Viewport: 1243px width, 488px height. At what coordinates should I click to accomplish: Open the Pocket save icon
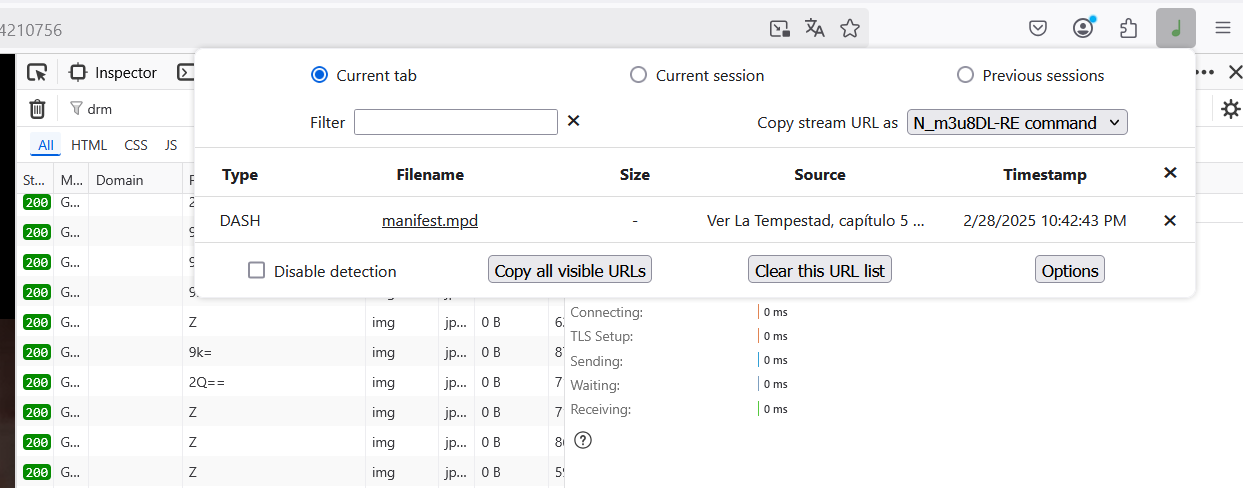pos(1038,28)
